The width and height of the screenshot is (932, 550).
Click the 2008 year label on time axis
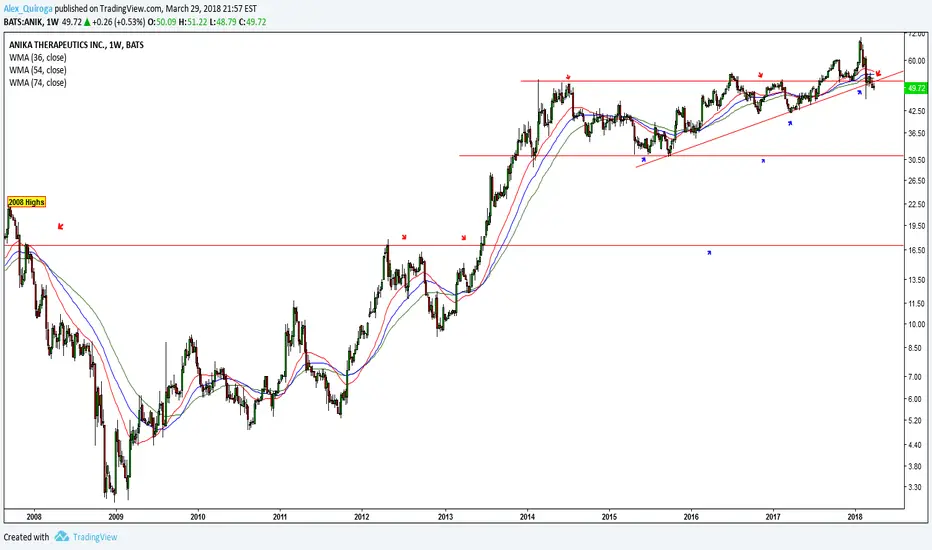point(34,517)
